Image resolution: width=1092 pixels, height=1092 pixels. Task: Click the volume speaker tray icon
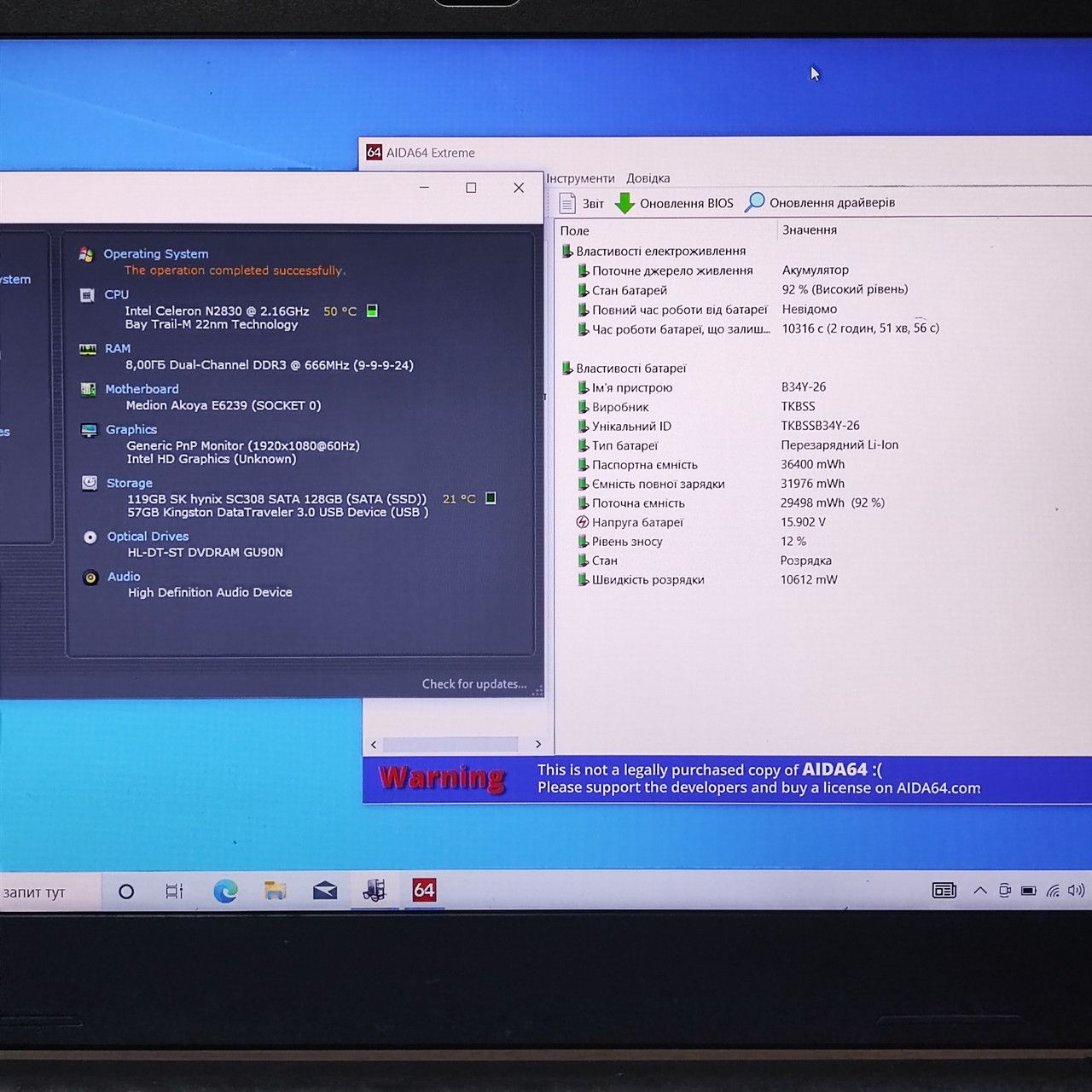click(1077, 891)
